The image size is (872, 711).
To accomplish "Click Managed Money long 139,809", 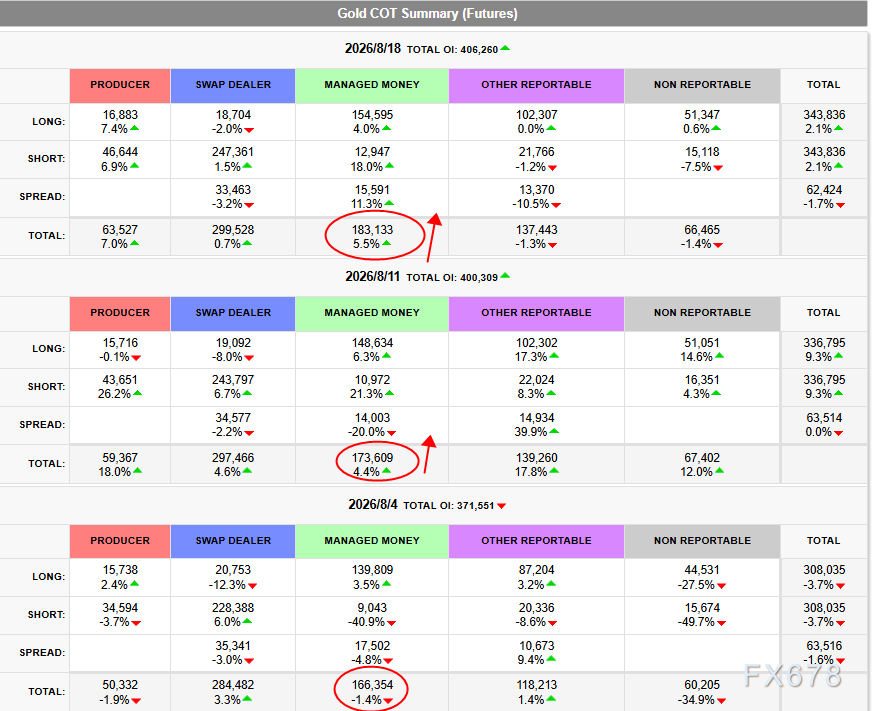I will [x=372, y=570].
